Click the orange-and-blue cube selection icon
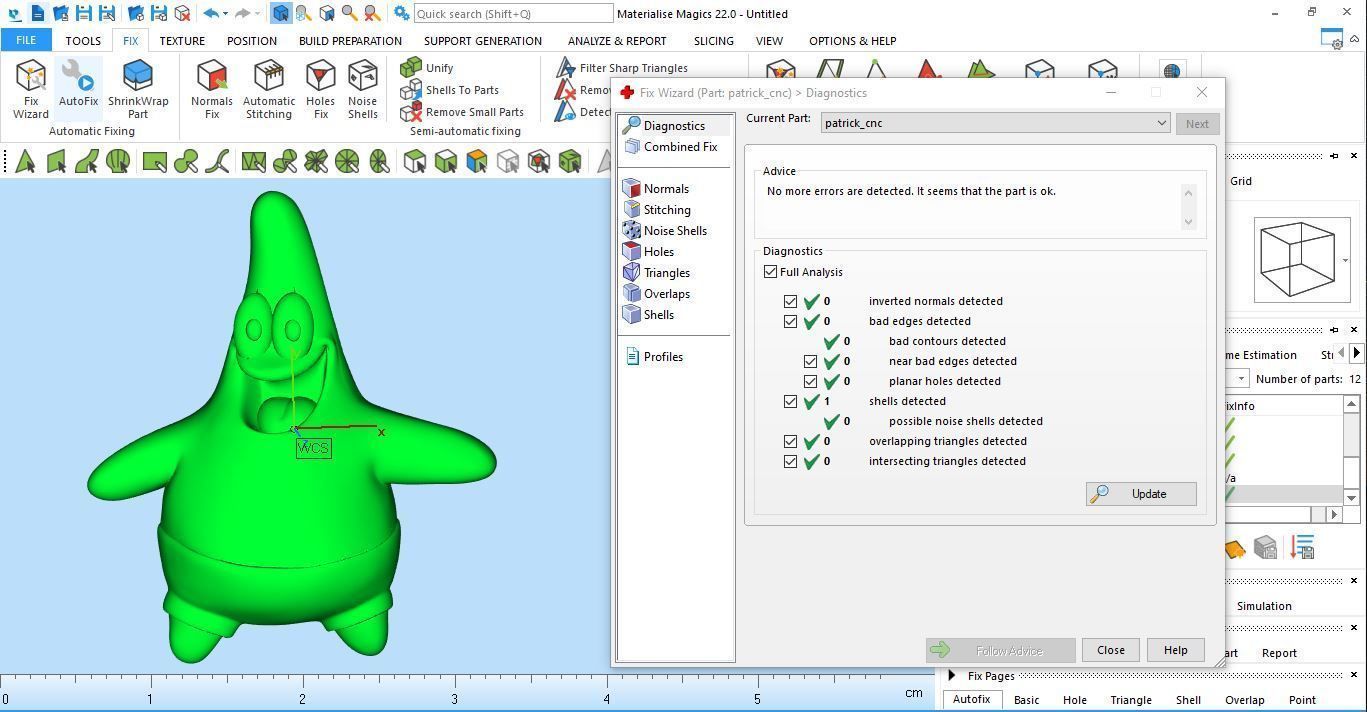 477,161
